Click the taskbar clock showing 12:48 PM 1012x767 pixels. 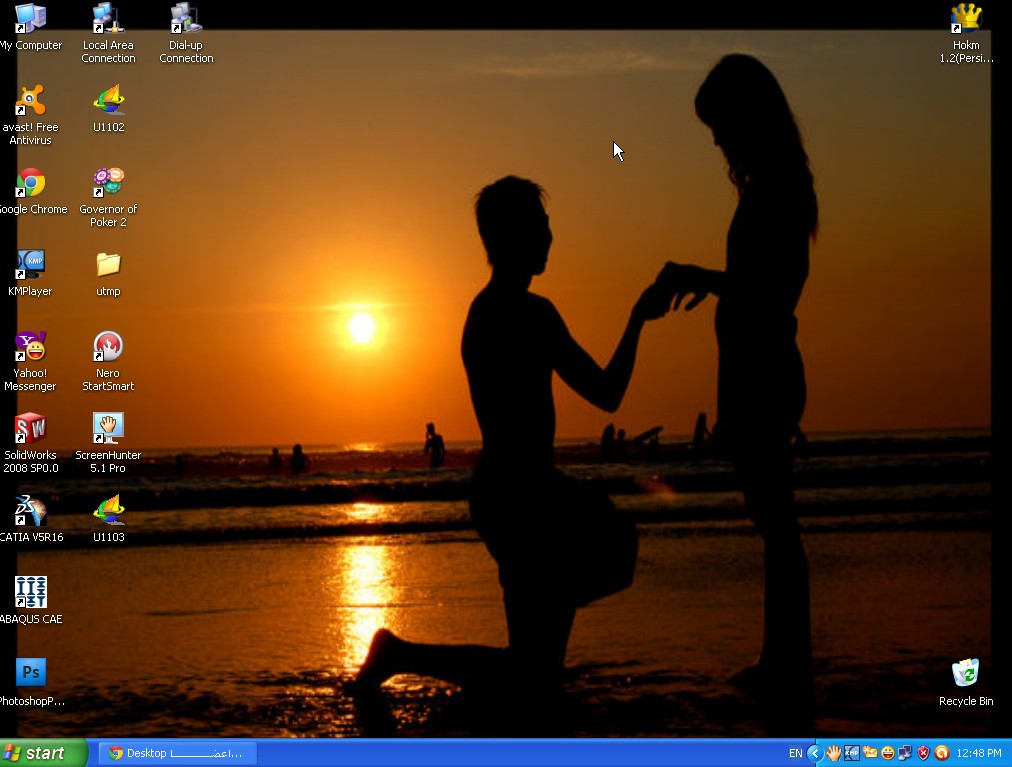[x=978, y=753]
